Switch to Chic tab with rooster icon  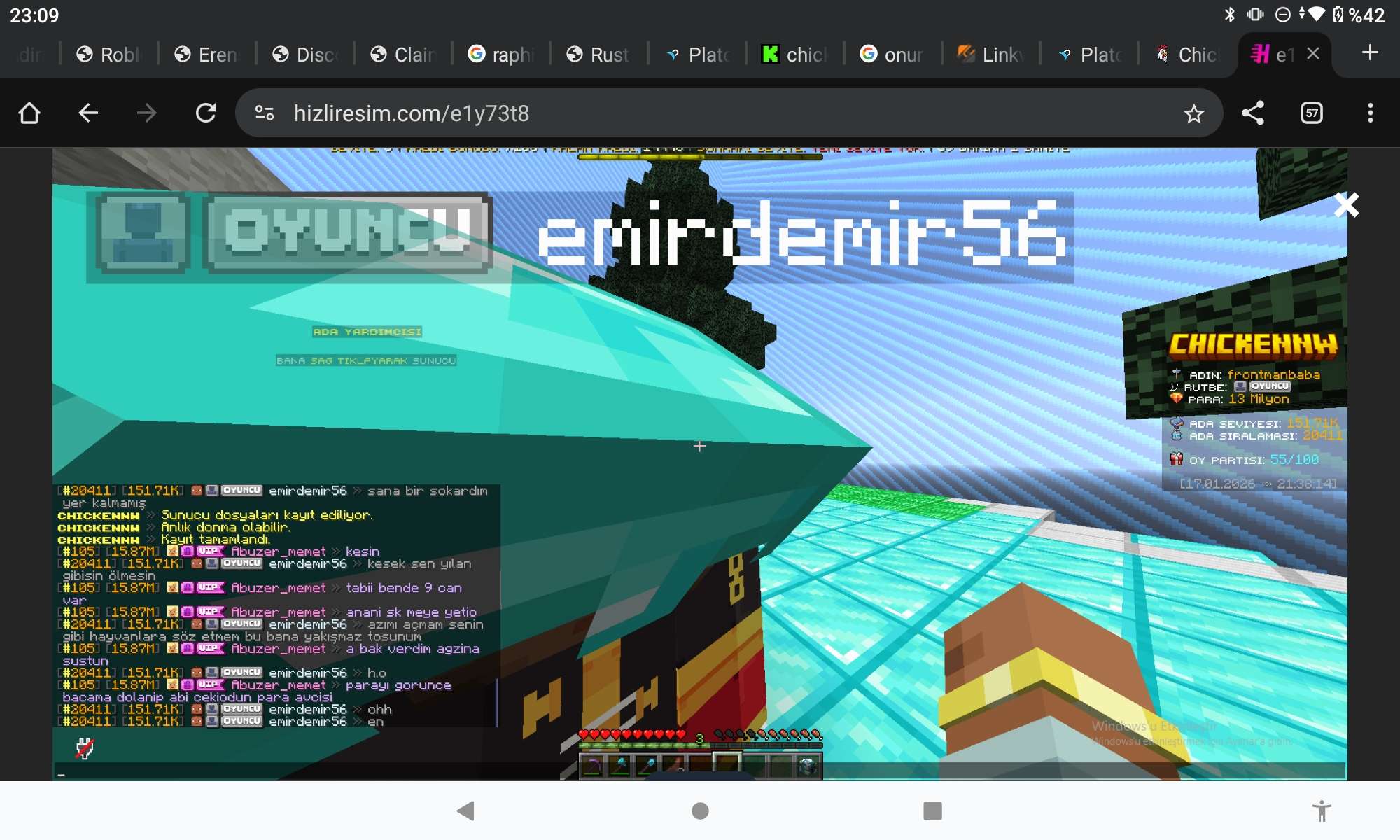click(x=1187, y=54)
